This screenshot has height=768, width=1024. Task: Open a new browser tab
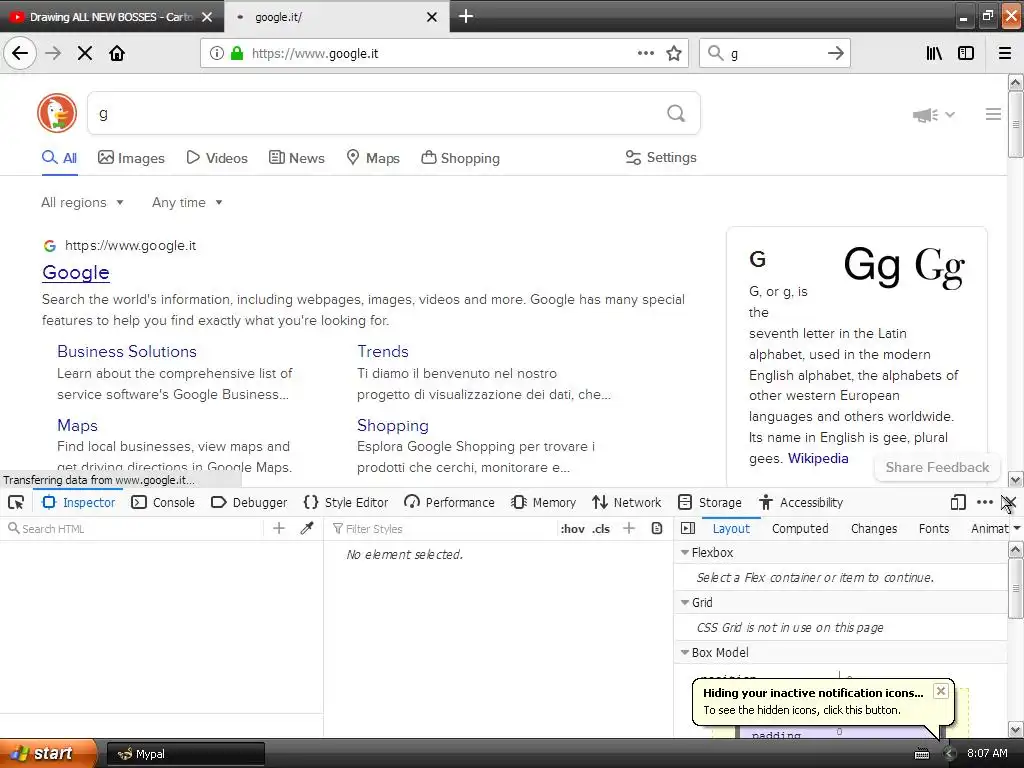(466, 16)
